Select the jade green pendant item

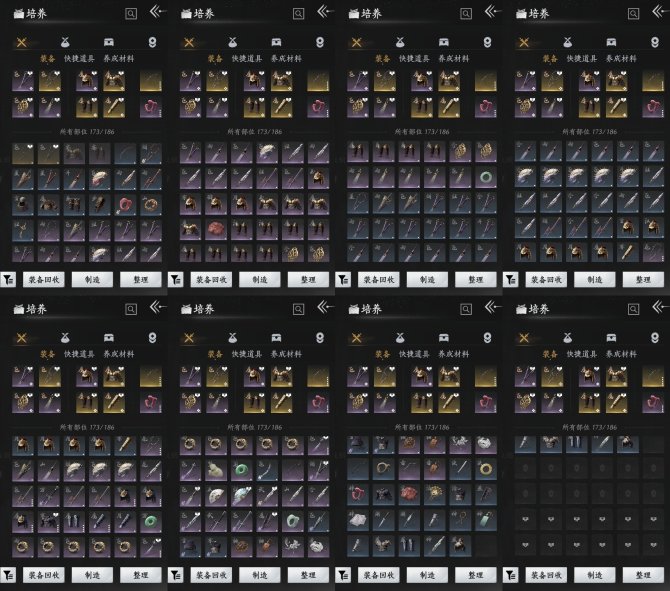coord(486,520)
